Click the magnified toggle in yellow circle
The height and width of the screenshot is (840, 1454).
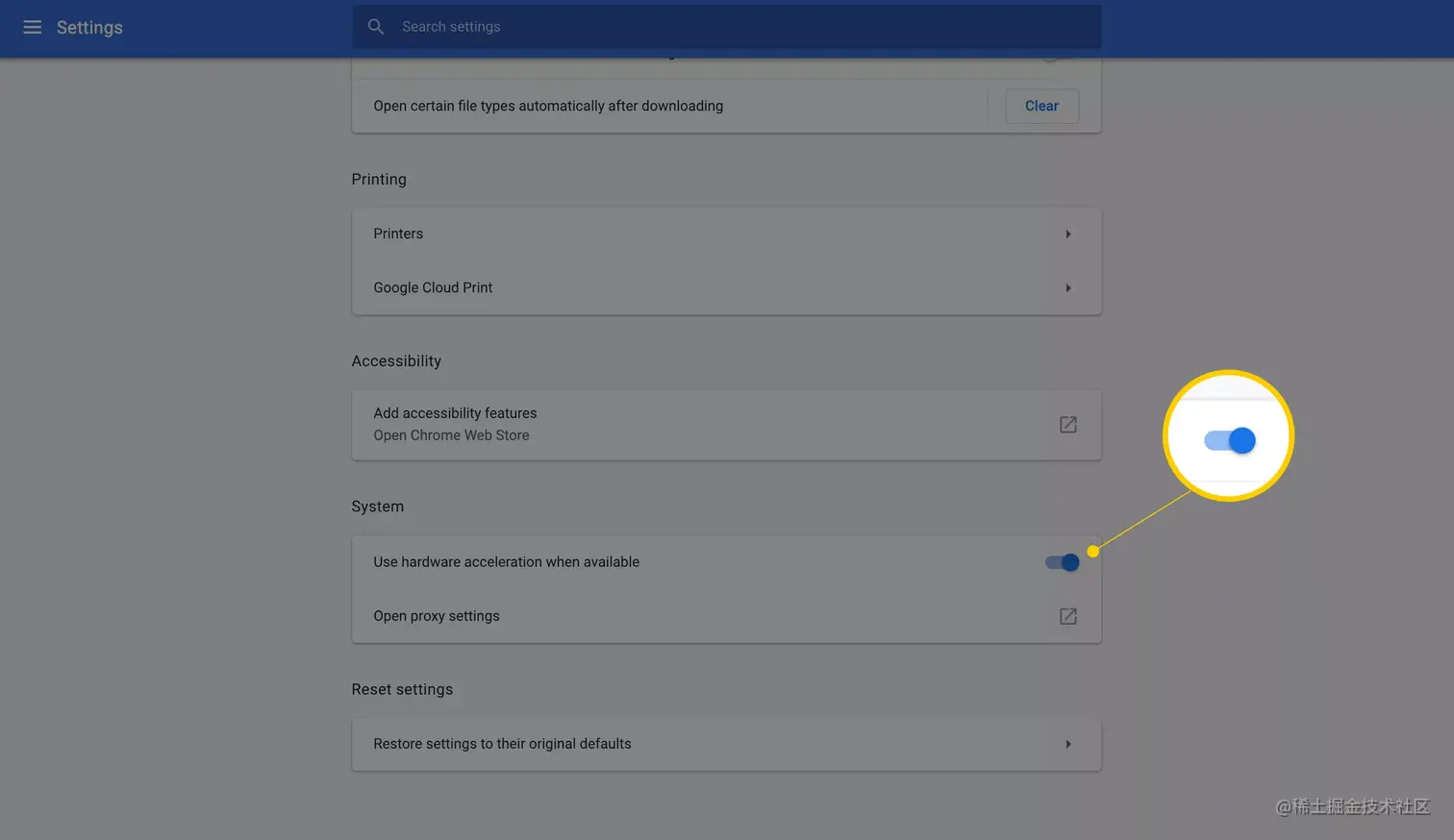click(1230, 440)
